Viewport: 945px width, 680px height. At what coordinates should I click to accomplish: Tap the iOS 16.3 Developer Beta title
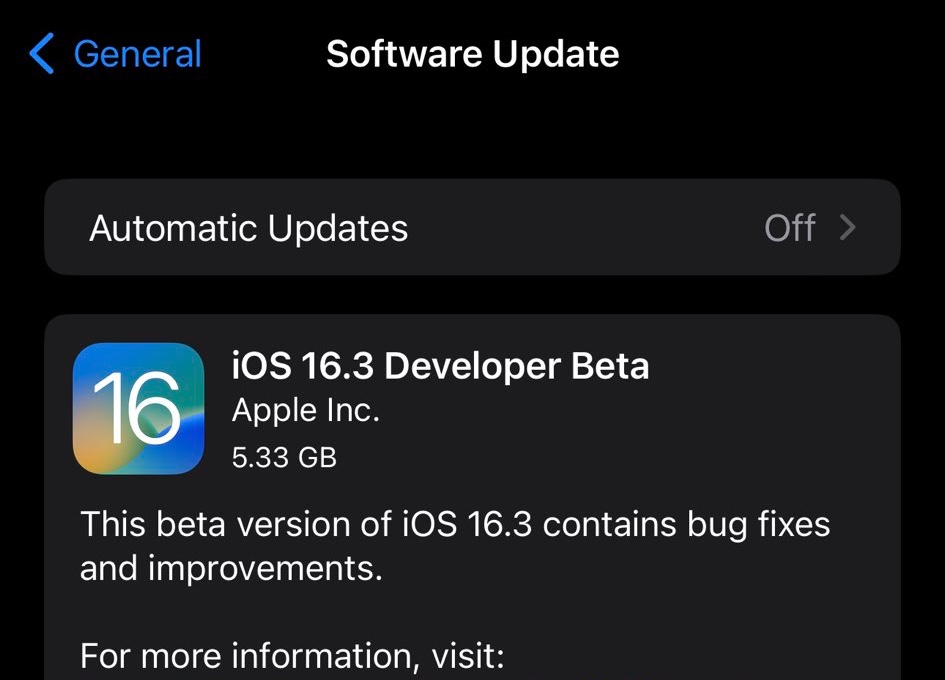441,366
